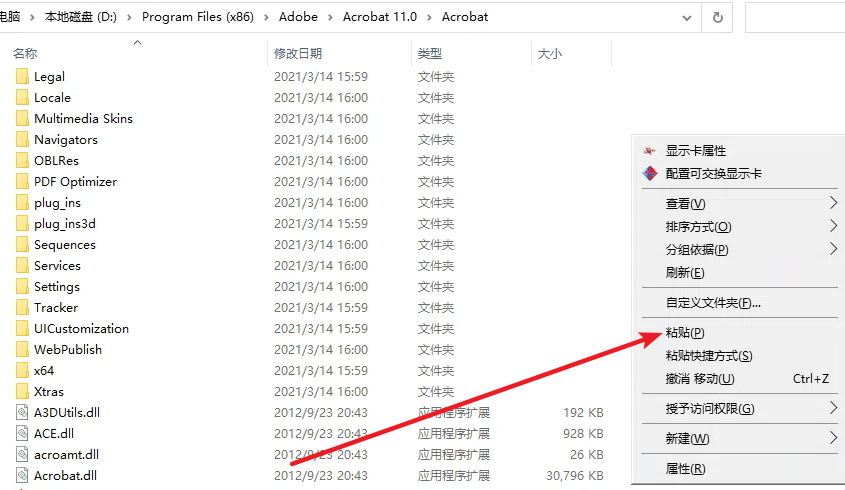This screenshot has height=490, width=845.
Task: Click the Acrobat breadcrumb segment
Action: pos(465,17)
